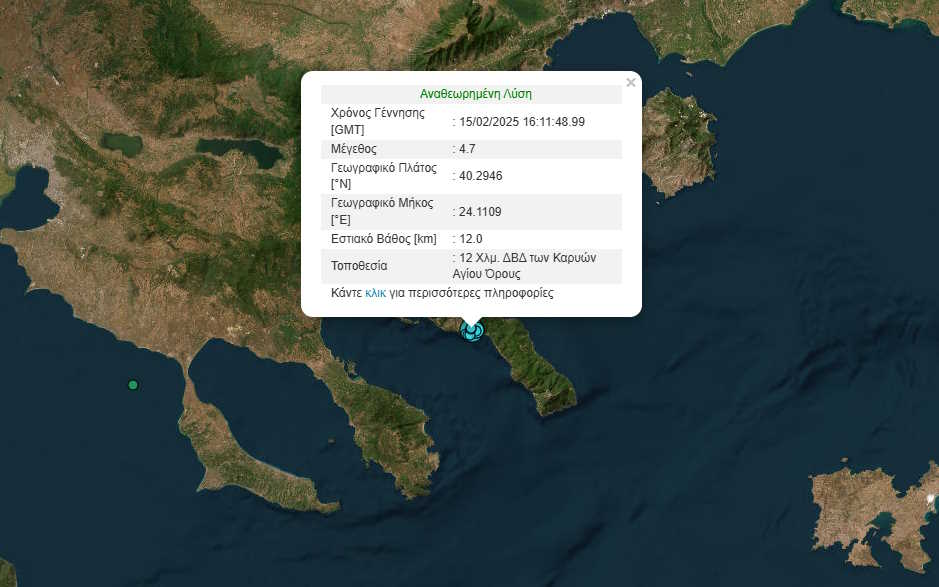
Task: Click the "Τοποθεσία" row label
Action: point(358,266)
